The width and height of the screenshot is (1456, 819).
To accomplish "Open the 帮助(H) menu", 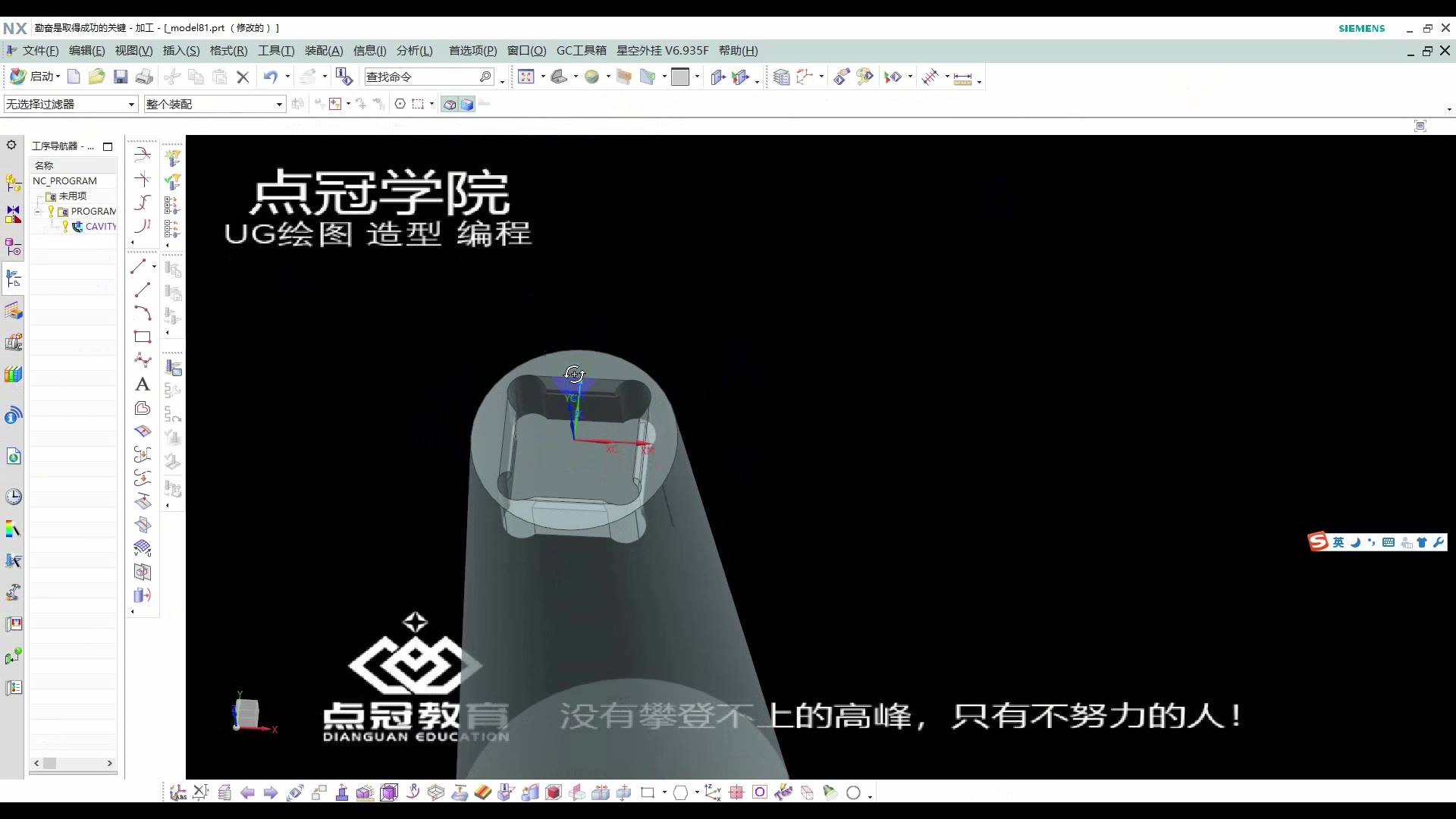I will [x=738, y=51].
